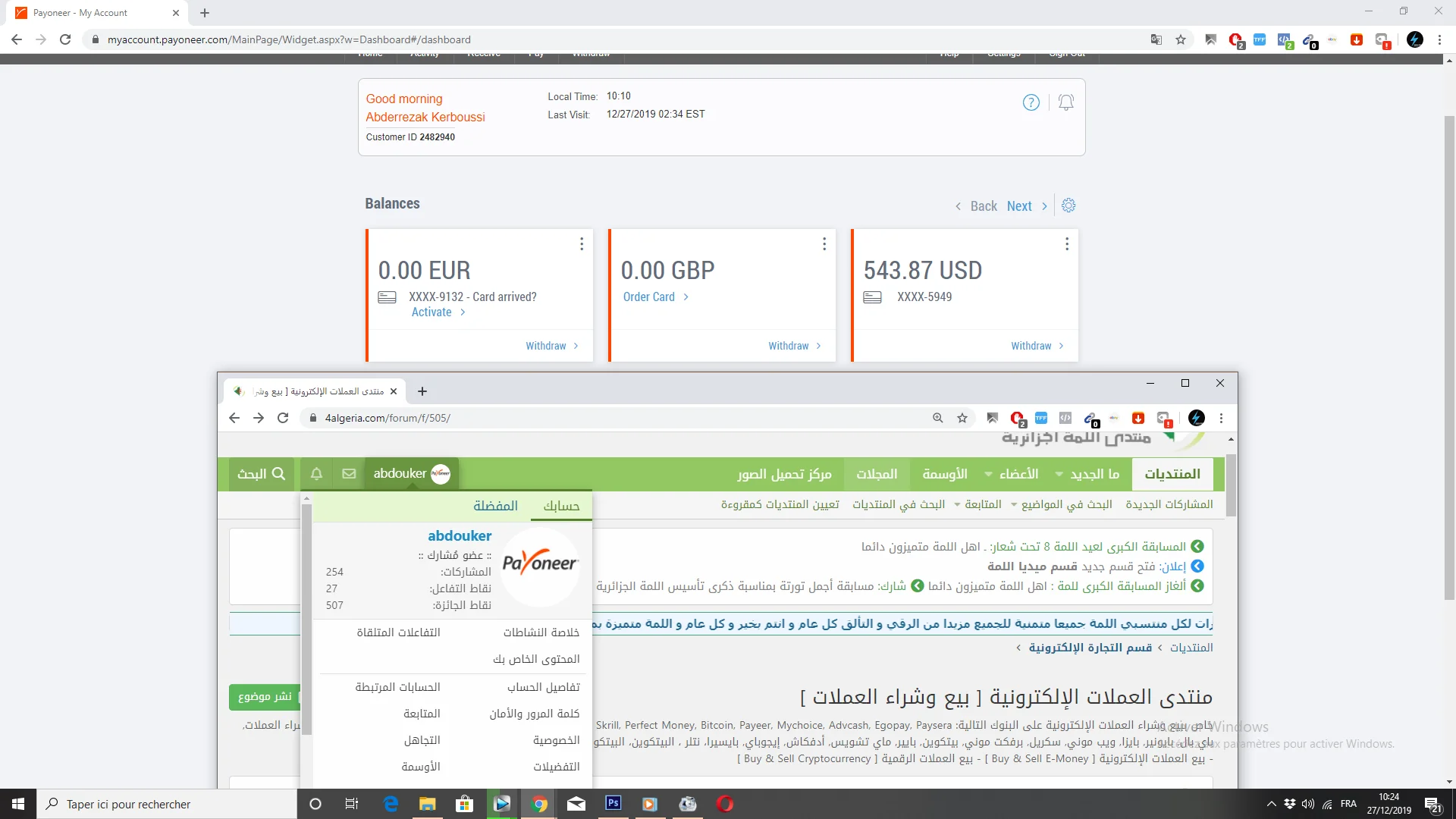Image resolution: width=1456 pixels, height=819 pixels.
Task: Click the zoom magnifier in forum address bar
Action: tap(938, 418)
